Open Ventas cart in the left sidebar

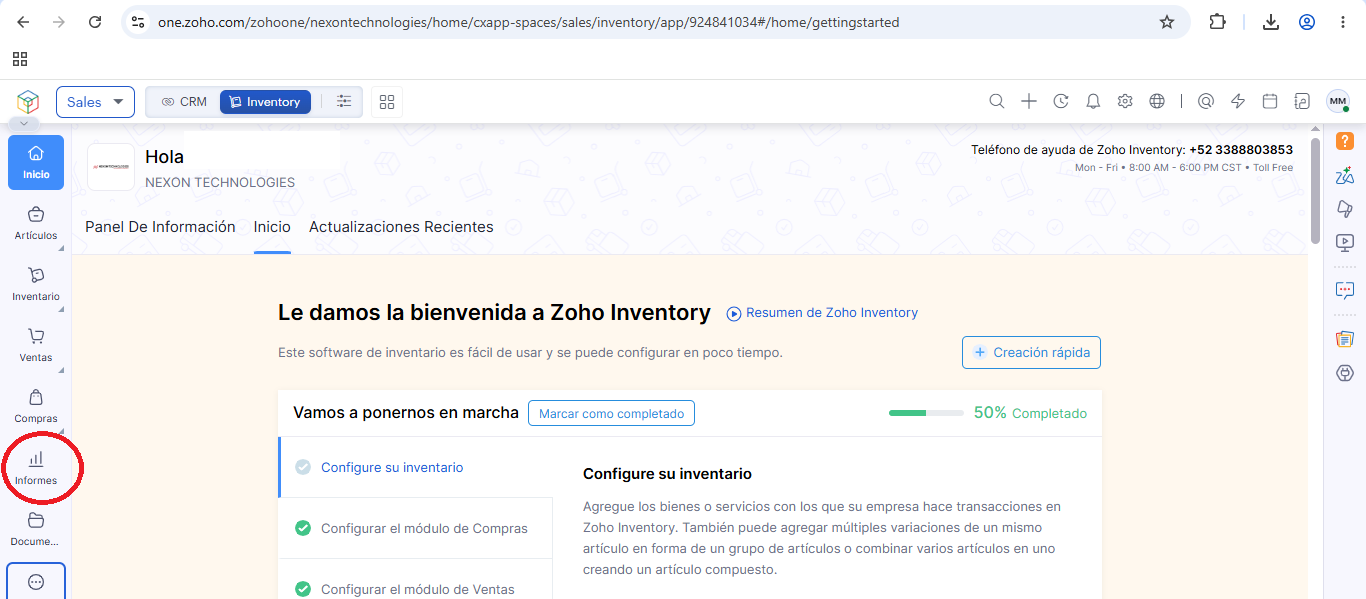tap(36, 345)
